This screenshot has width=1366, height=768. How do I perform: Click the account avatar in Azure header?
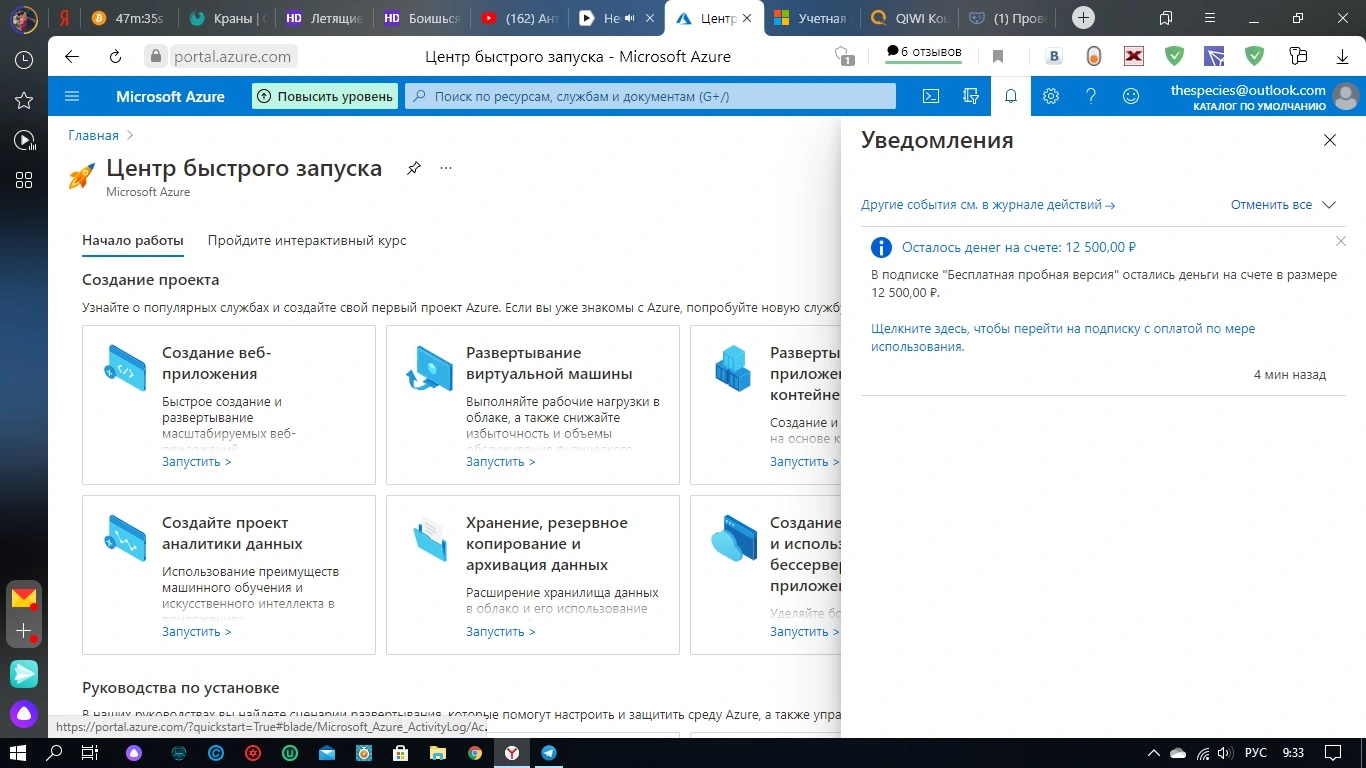coord(1346,96)
